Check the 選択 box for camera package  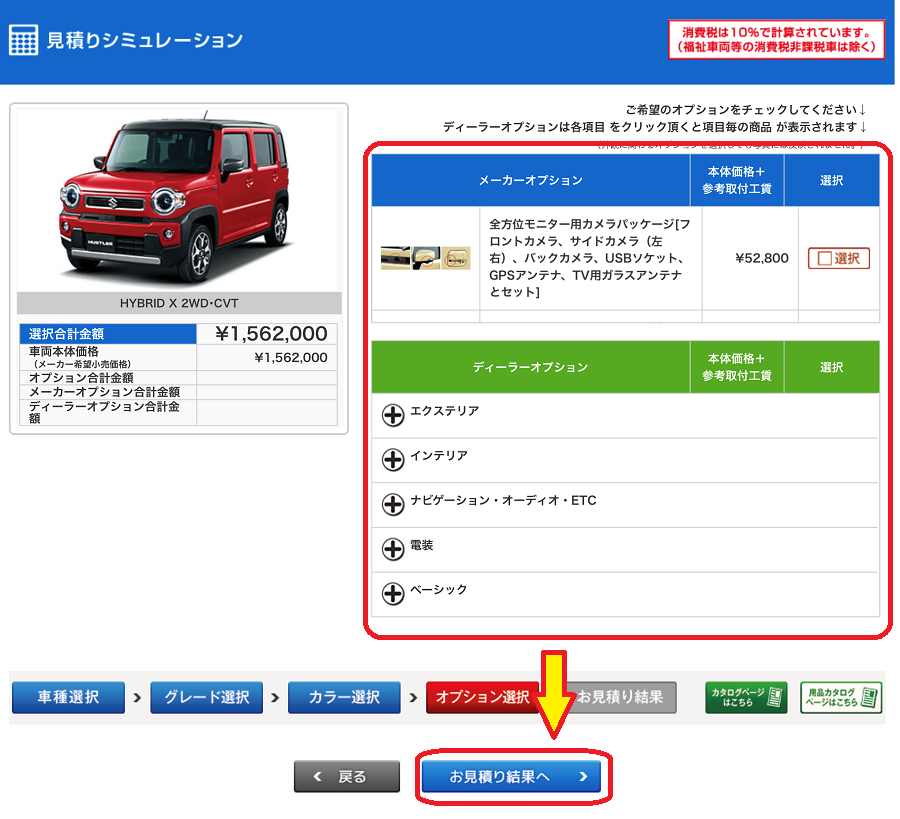tap(839, 258)
